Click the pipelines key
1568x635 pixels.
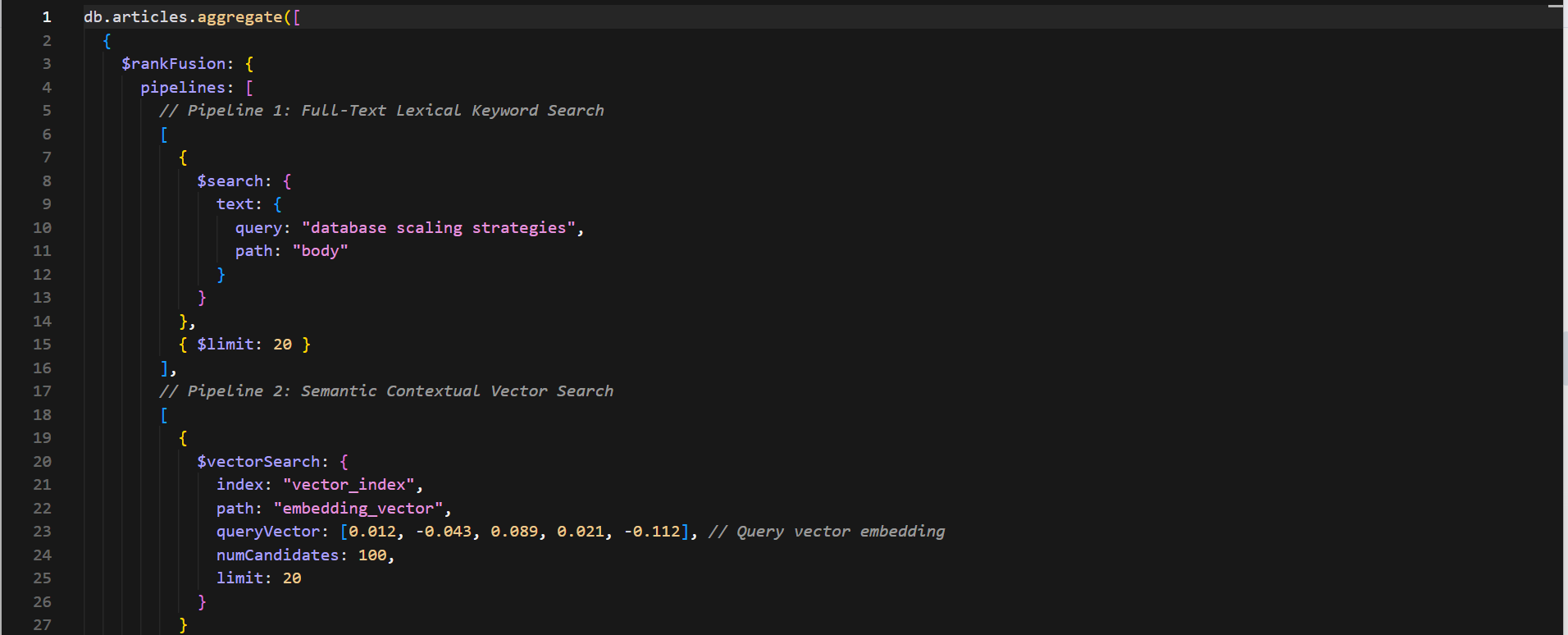pos(182,88)
